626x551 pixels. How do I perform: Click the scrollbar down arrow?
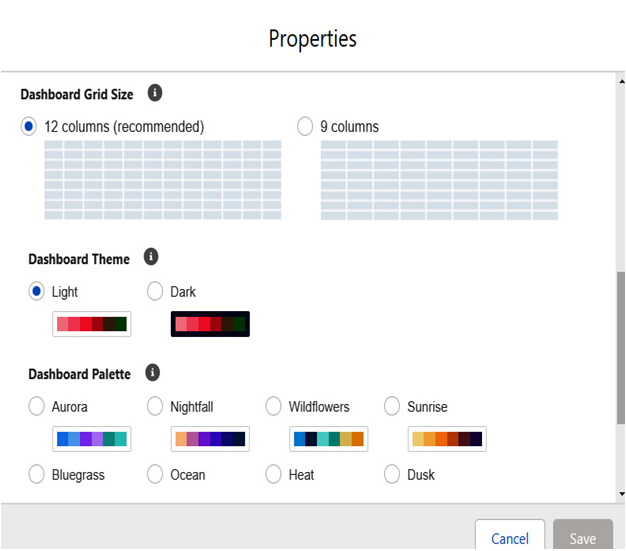(622, 494)
